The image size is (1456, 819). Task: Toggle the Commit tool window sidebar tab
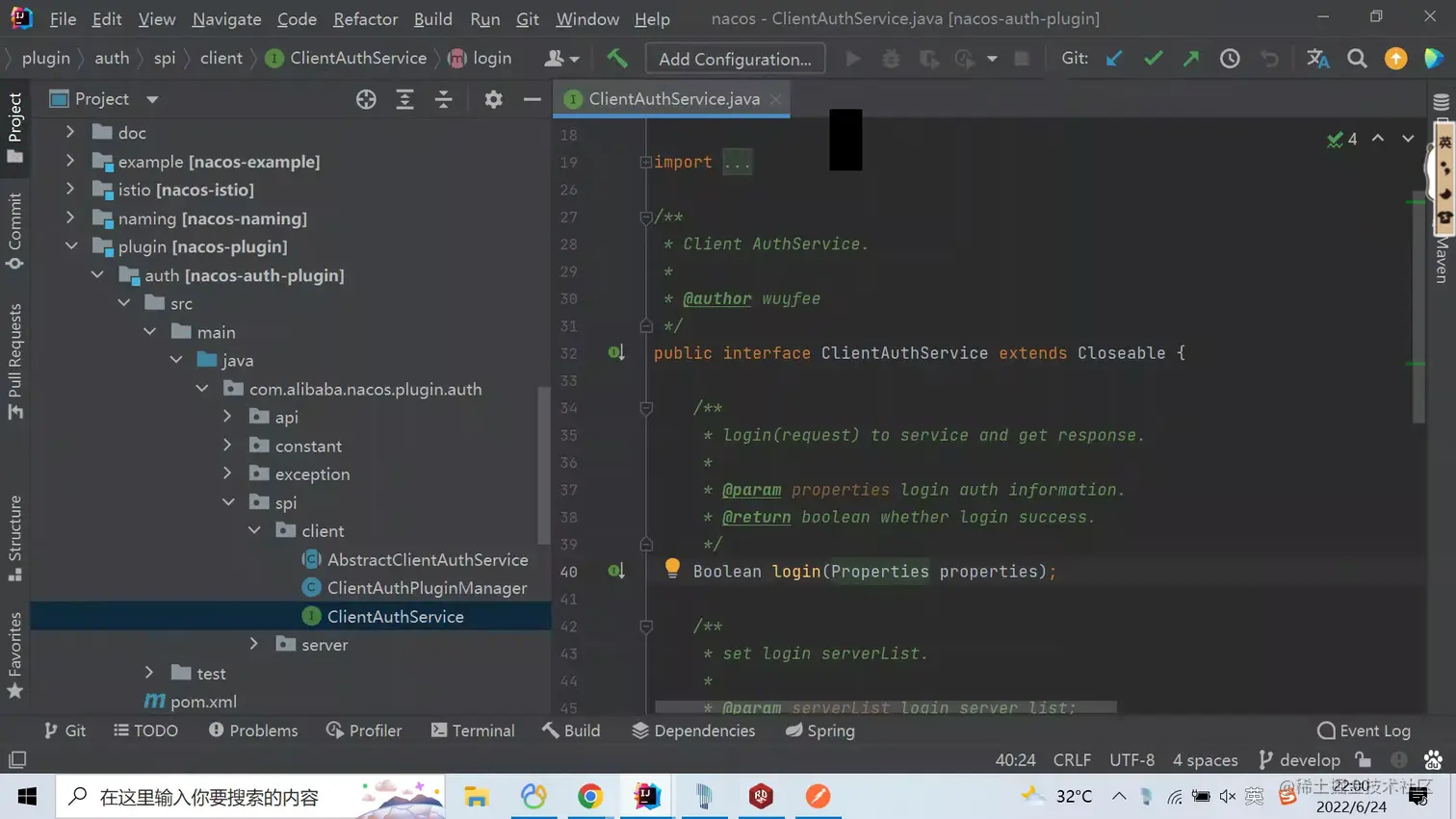point(14,231)
